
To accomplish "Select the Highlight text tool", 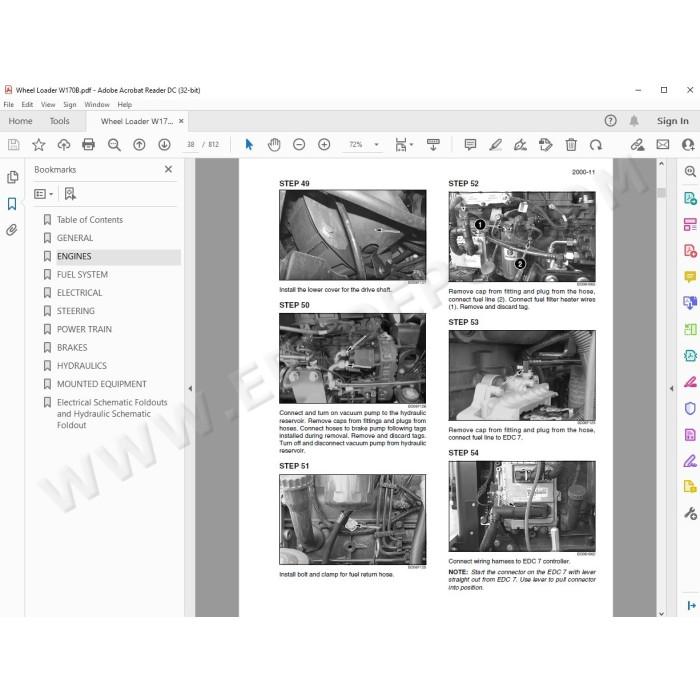I will (495, 145).
